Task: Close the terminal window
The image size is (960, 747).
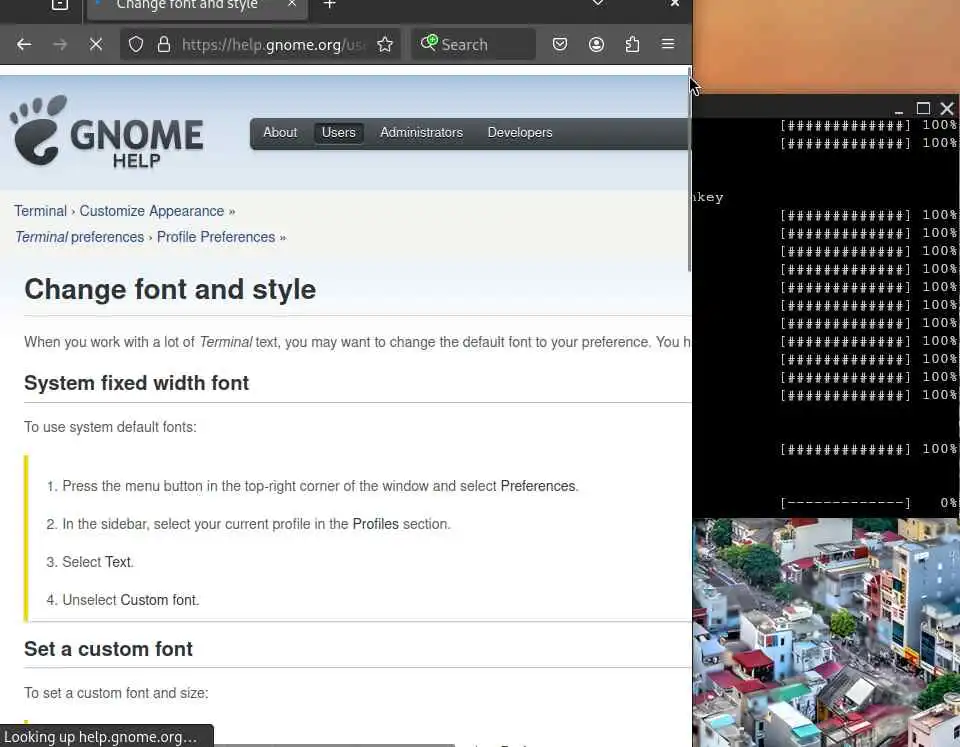Action: coord(947,108)
